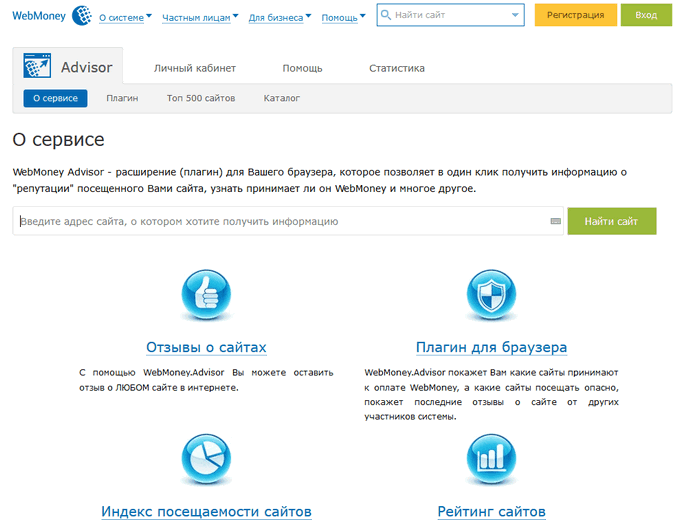Click the shield browser plugin icon
The height and width of the screenshot is (520, 680).
(x=492, y=293)
